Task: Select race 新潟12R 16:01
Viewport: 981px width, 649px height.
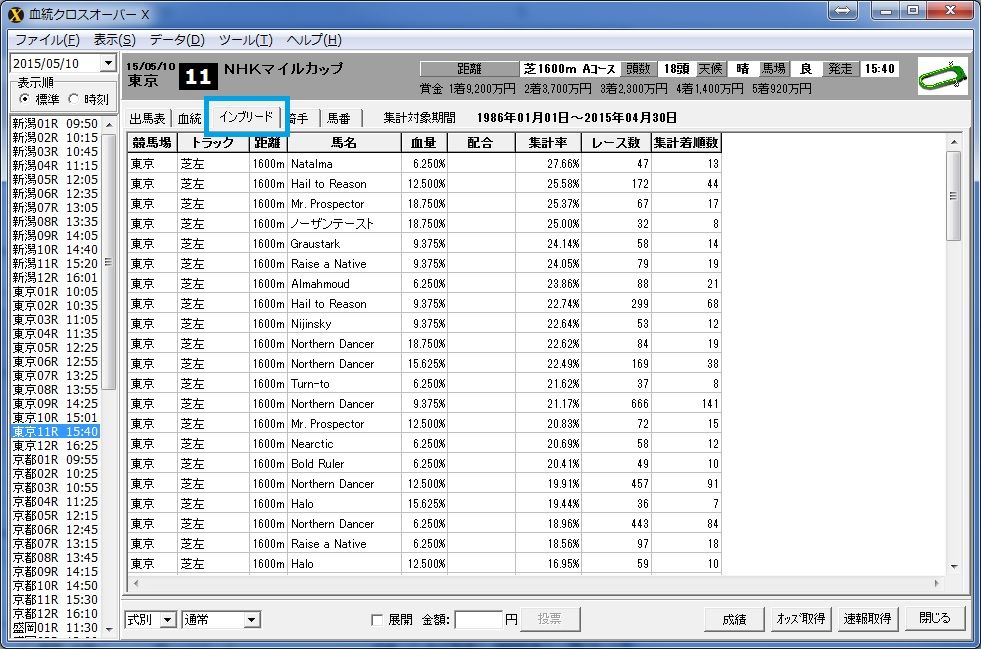Action: (x=56, y=277)
